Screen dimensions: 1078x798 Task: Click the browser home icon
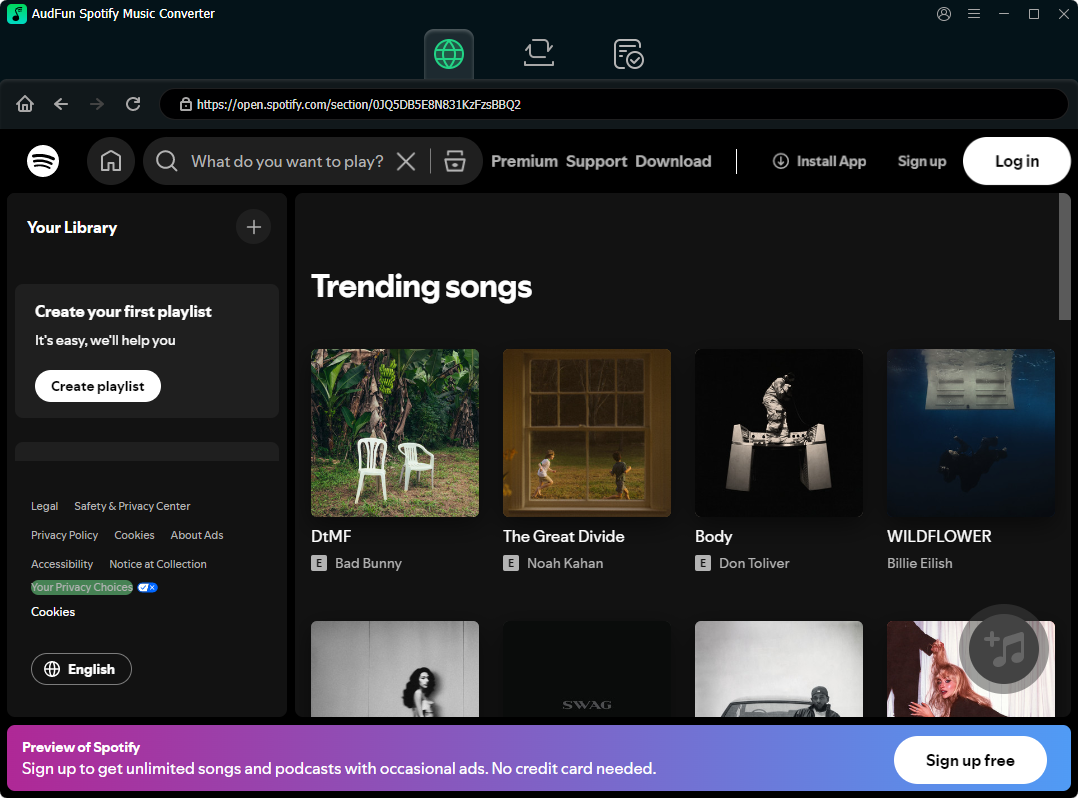(x=25, y=104)
